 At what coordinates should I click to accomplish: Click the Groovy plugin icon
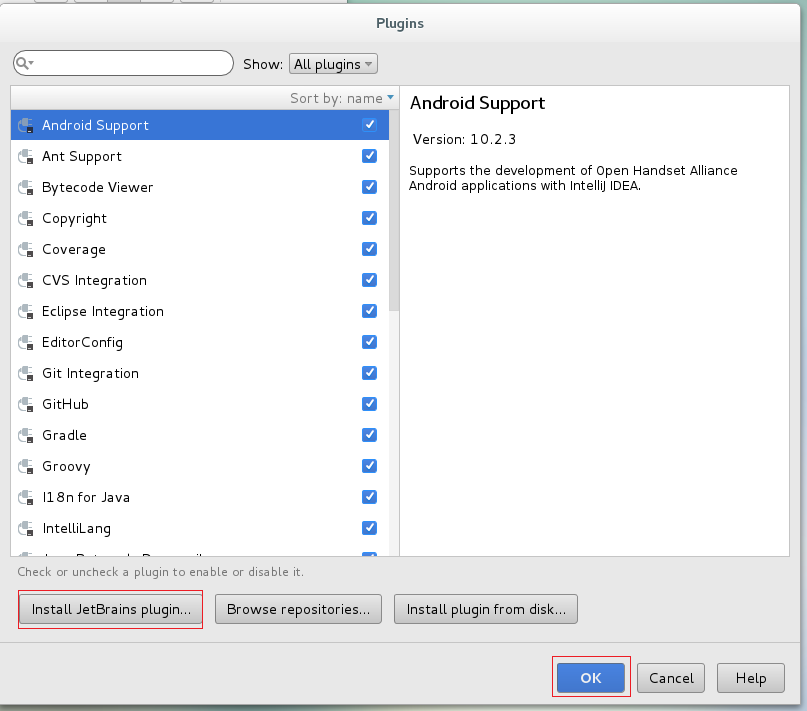(26, 466)
